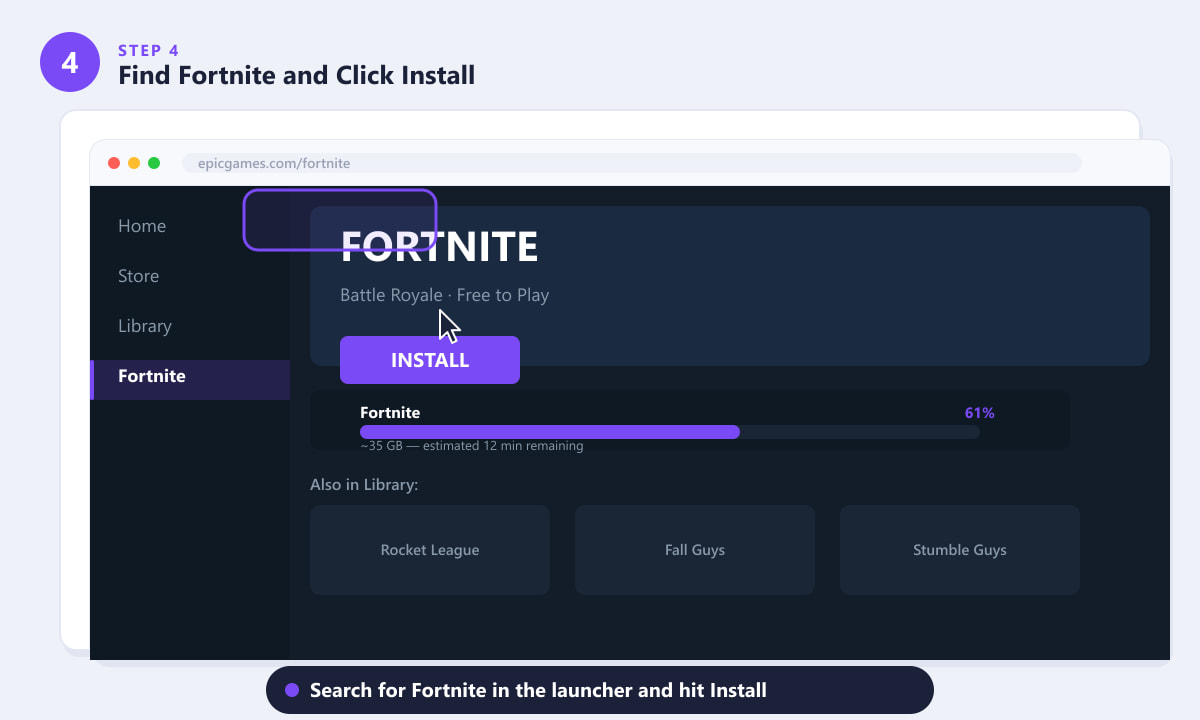Click the red close window dot

click(x=114, y=163)
